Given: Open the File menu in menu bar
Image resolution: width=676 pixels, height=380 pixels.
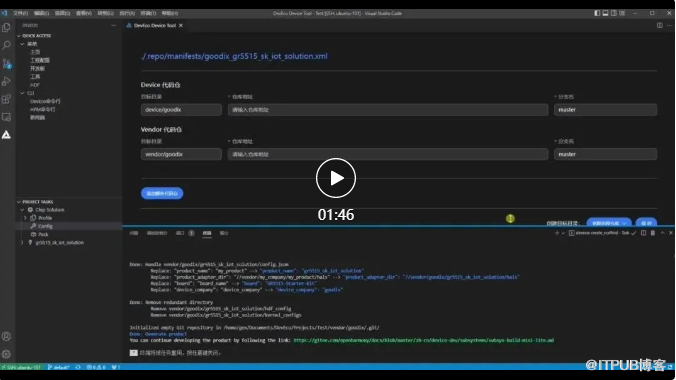Looking at the screenshot, I should [x=20, y=13].
